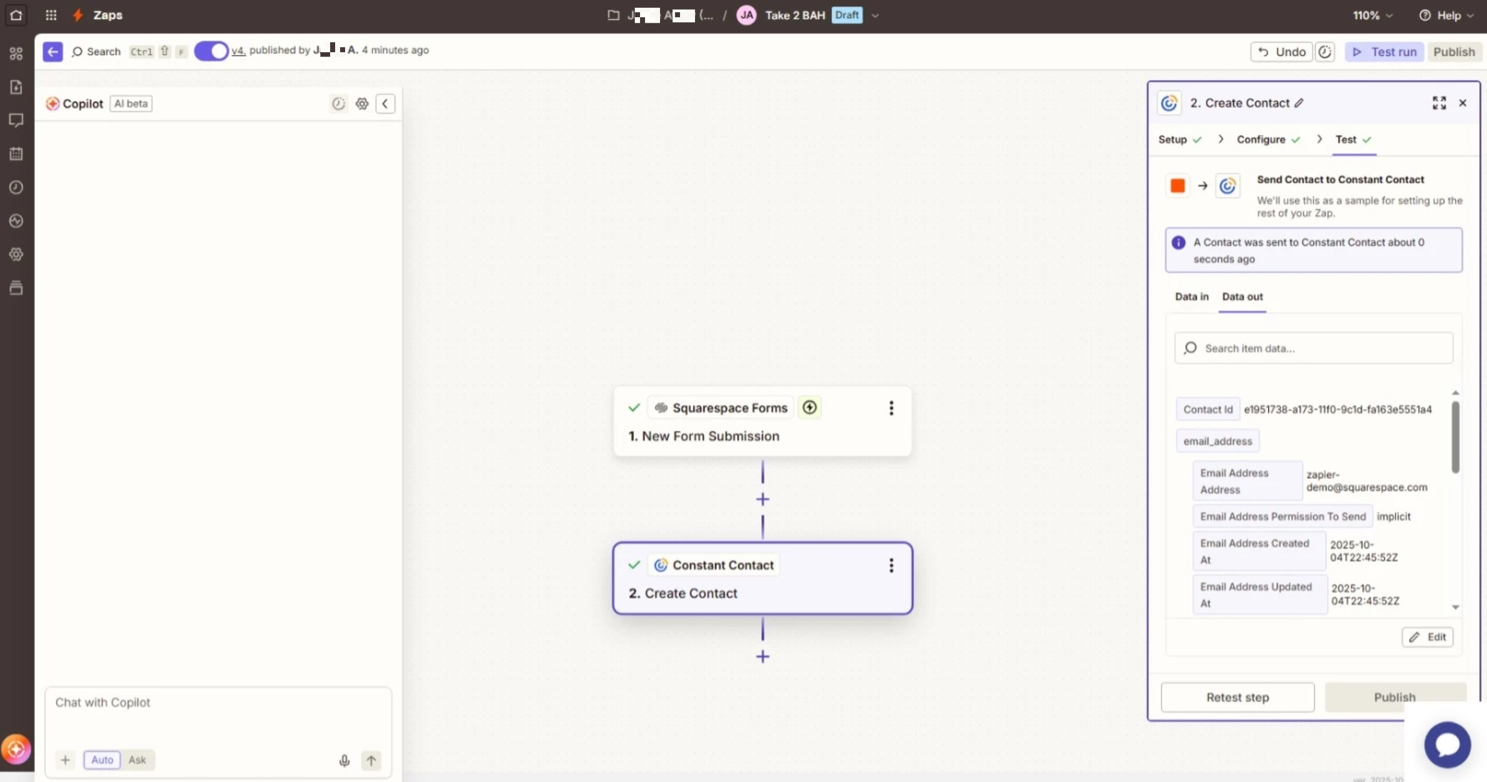1487x782 pixels.
Task: Expand the Help dropdown menu
Action: click(x=1446, y=16)
